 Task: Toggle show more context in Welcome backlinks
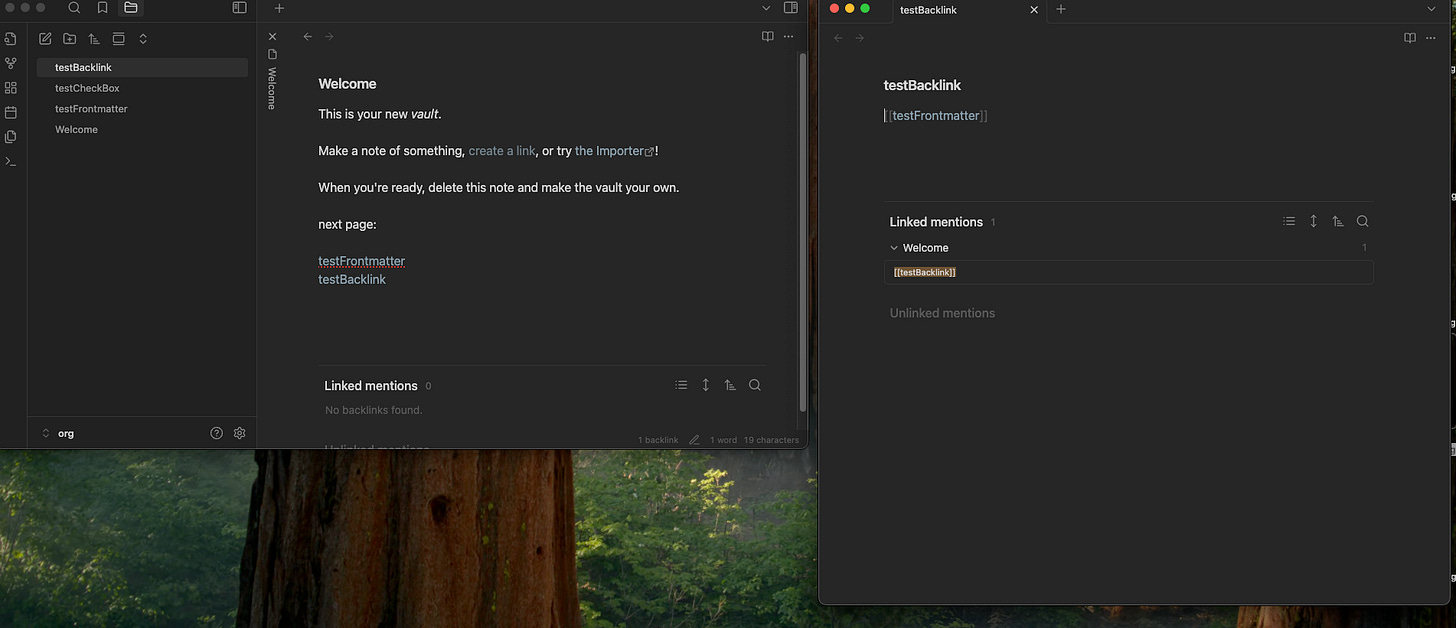[705, 385]
